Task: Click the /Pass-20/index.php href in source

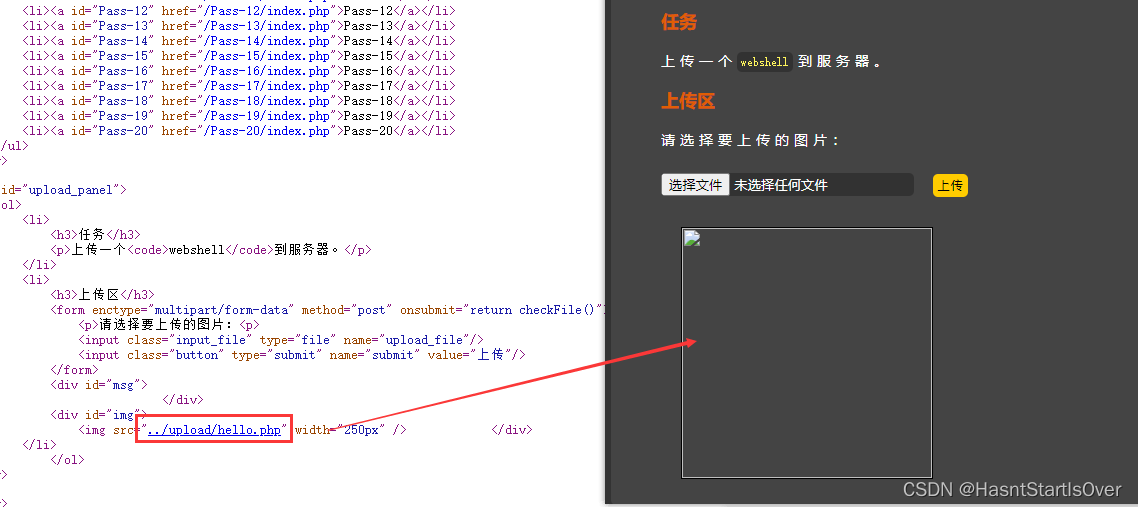Action: click(266, 131)
